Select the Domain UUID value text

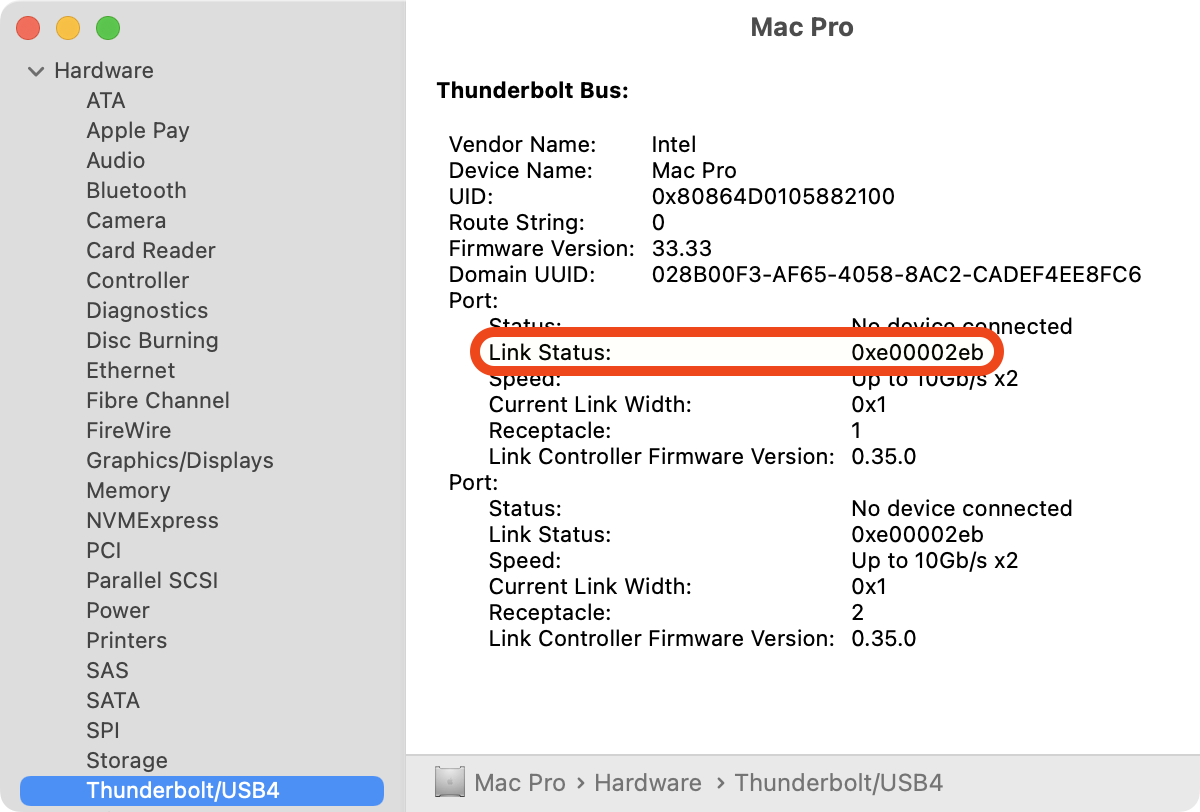point(896,274)
